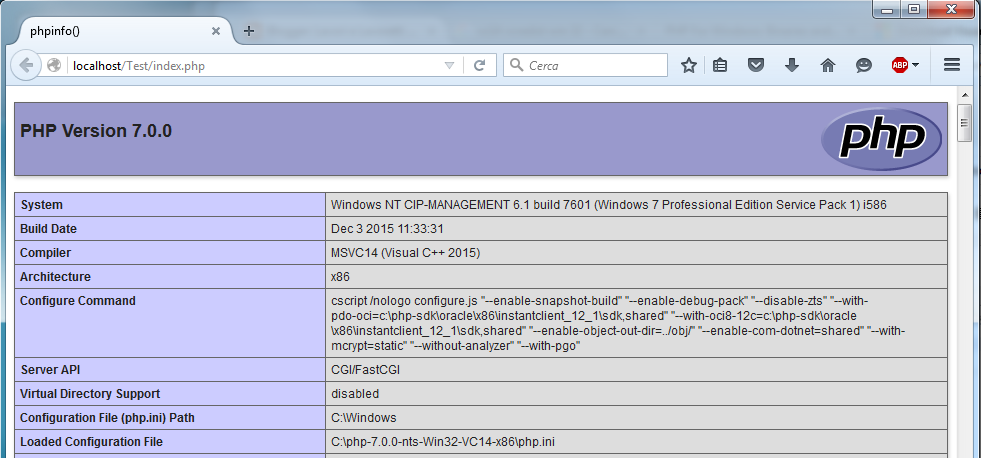Click the globe site identity icon
Image resolution: width=981 pixels, height=458 pixels.
[x=54, y=65]
